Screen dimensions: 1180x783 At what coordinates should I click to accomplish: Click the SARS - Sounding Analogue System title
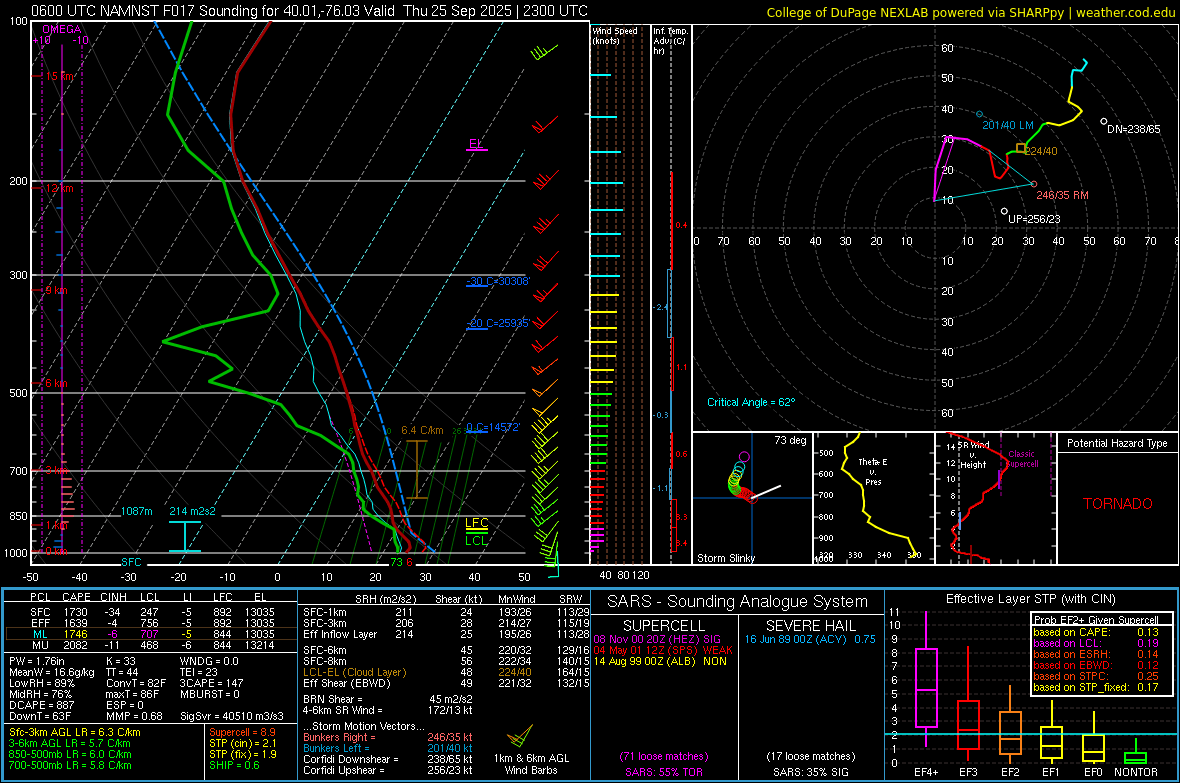point(738,602)
